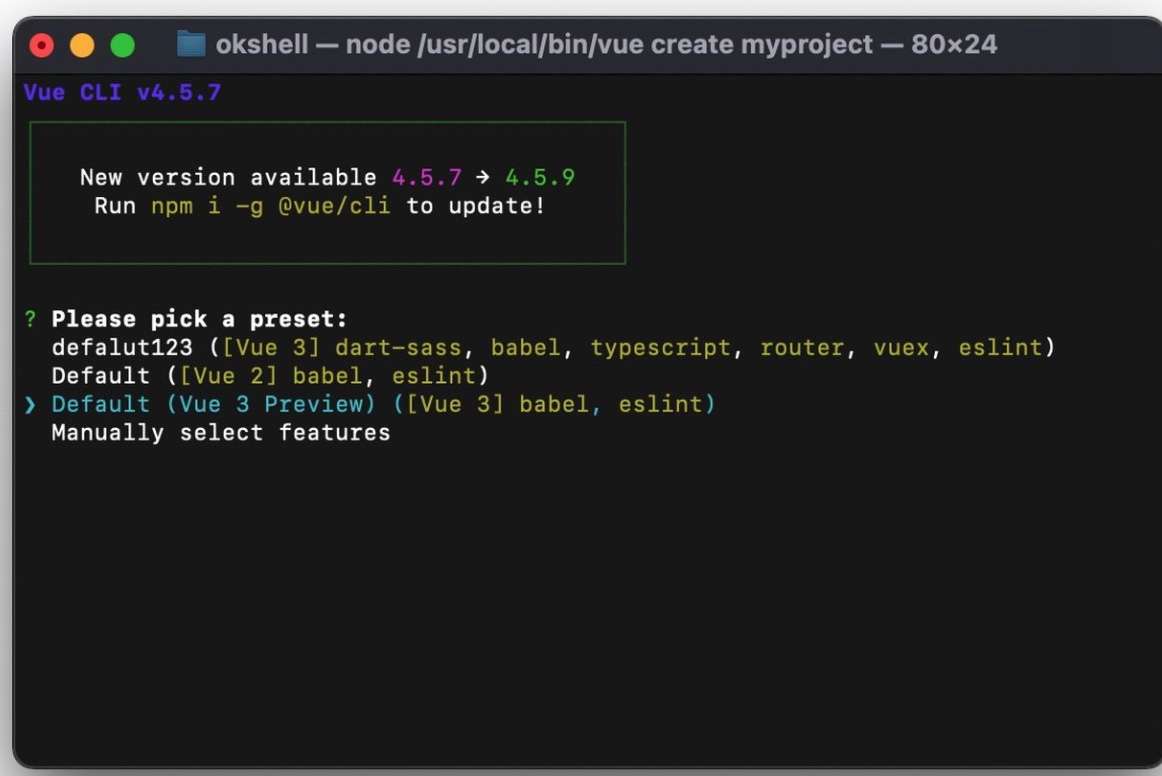This screenshot has height=776, width=1162.
Task: Click the Vue CLI v4.5.7 header
Action: tap(122, 93)
